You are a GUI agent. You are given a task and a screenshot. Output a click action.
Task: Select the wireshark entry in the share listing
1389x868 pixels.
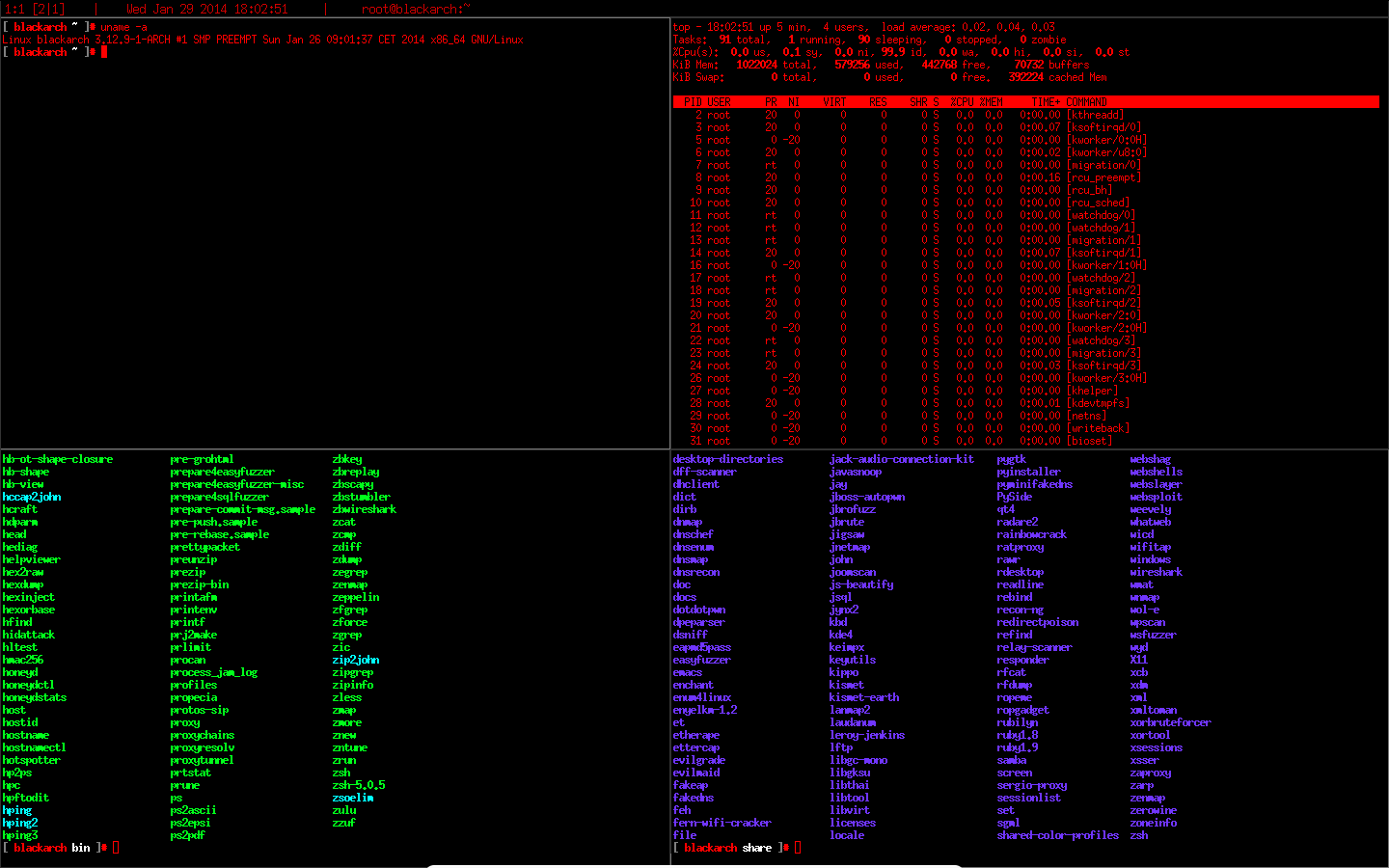(x=1154, y=572)
